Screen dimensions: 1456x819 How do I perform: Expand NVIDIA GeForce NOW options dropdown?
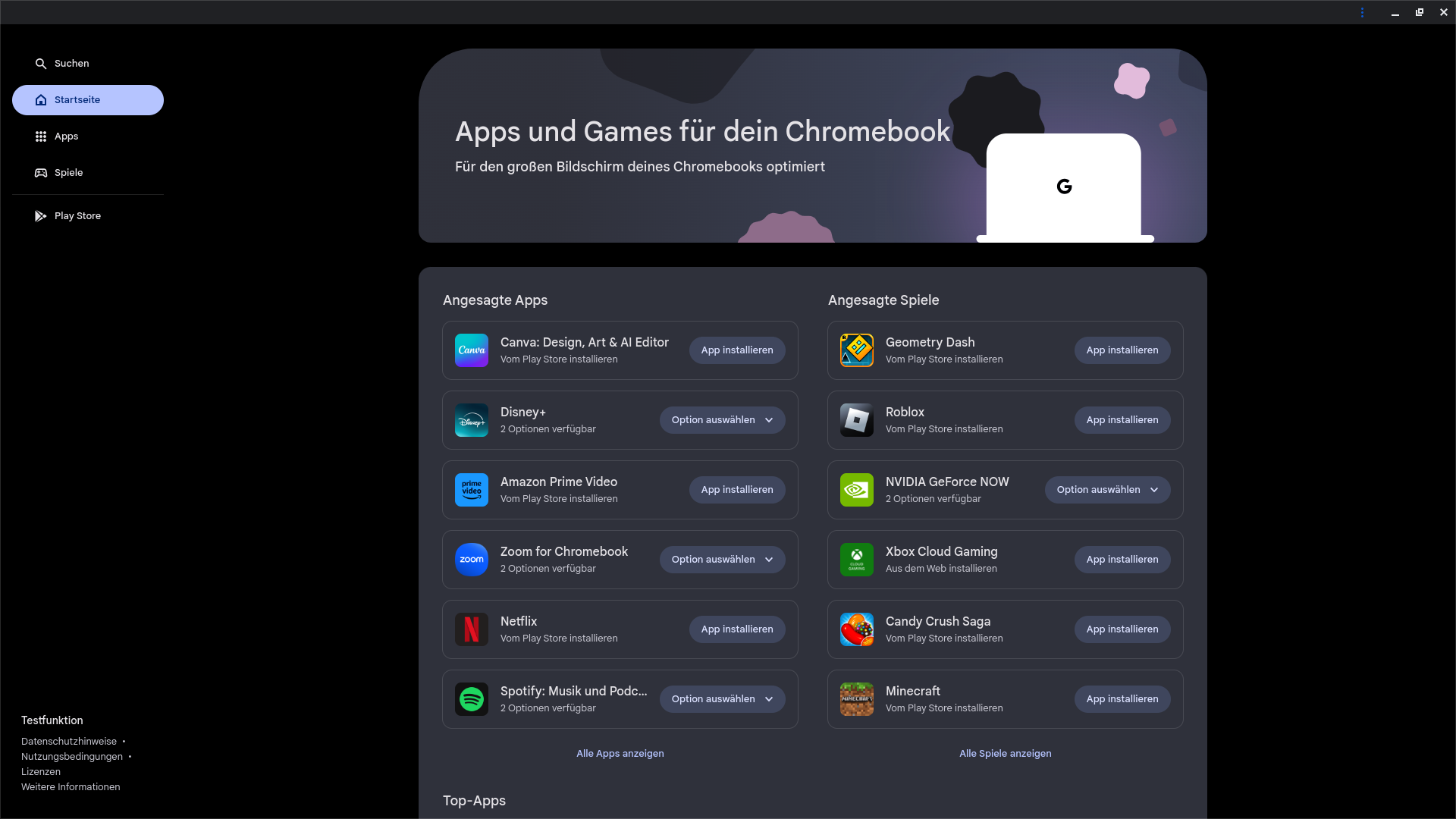(1107, 490)
